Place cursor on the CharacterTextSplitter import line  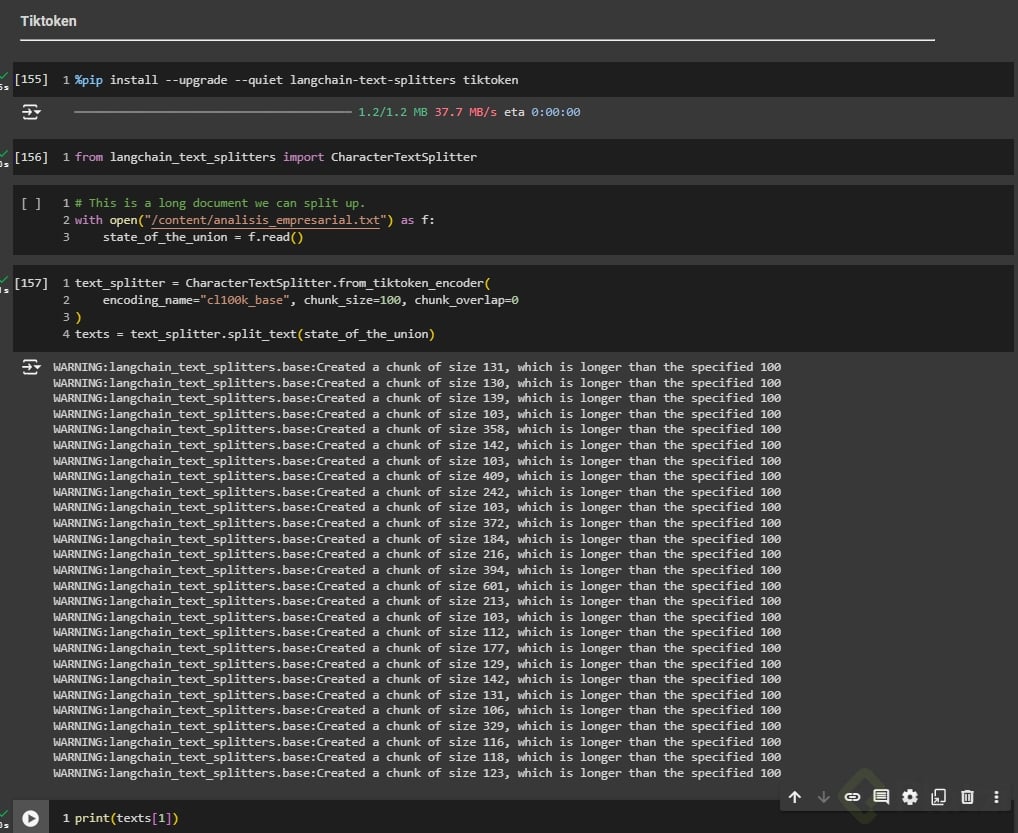[x=275, y=157]
